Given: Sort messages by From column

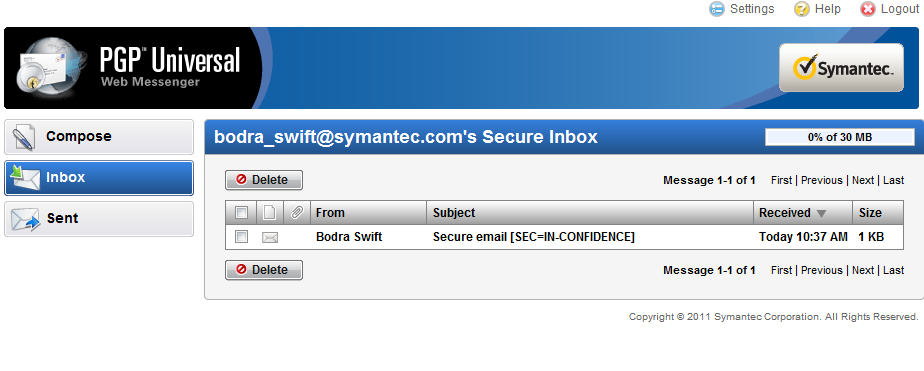Looking at the screenshot, I should pyautogui.click(x=330, y=213).
